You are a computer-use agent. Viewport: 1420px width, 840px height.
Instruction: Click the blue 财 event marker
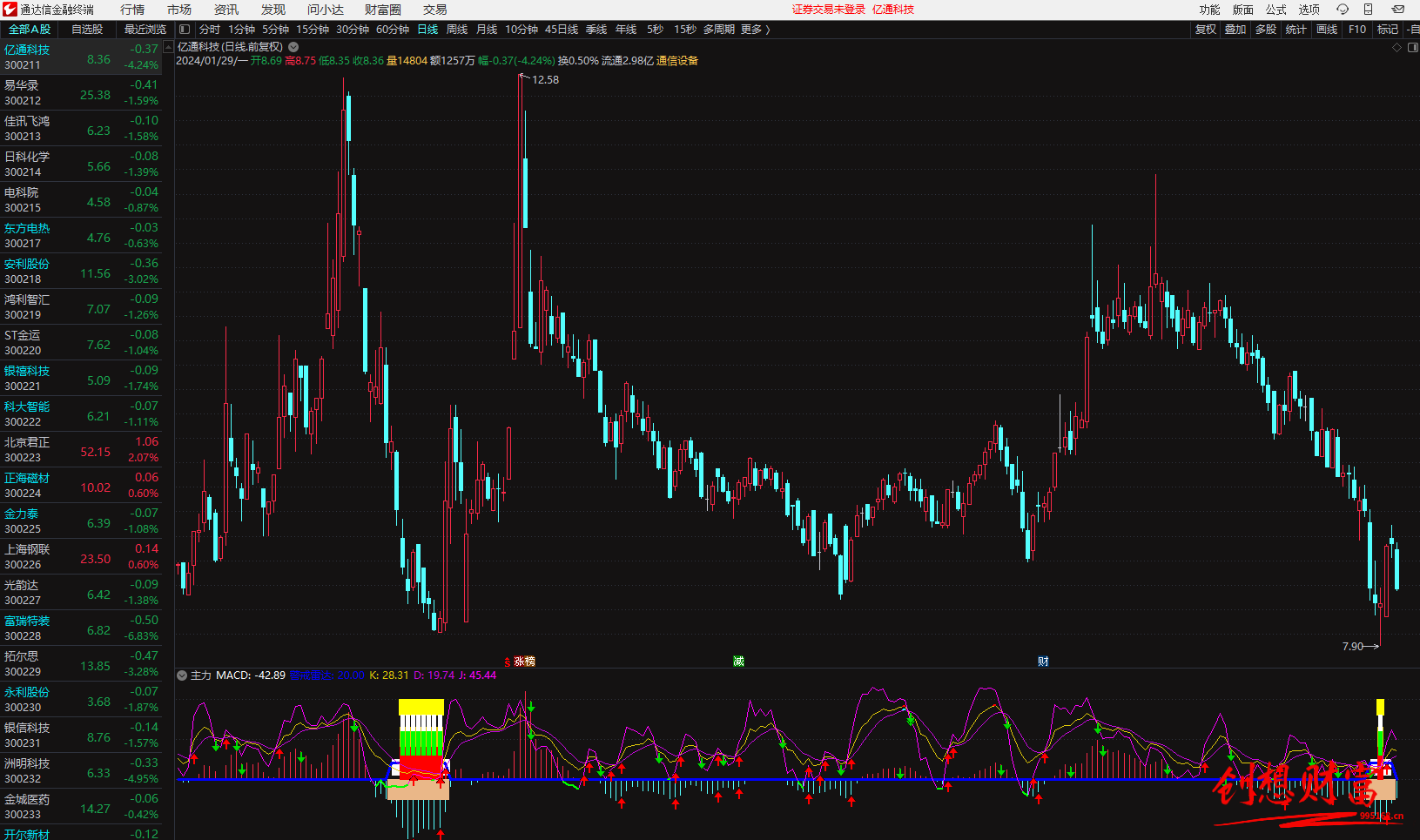tap(1043, 662)
